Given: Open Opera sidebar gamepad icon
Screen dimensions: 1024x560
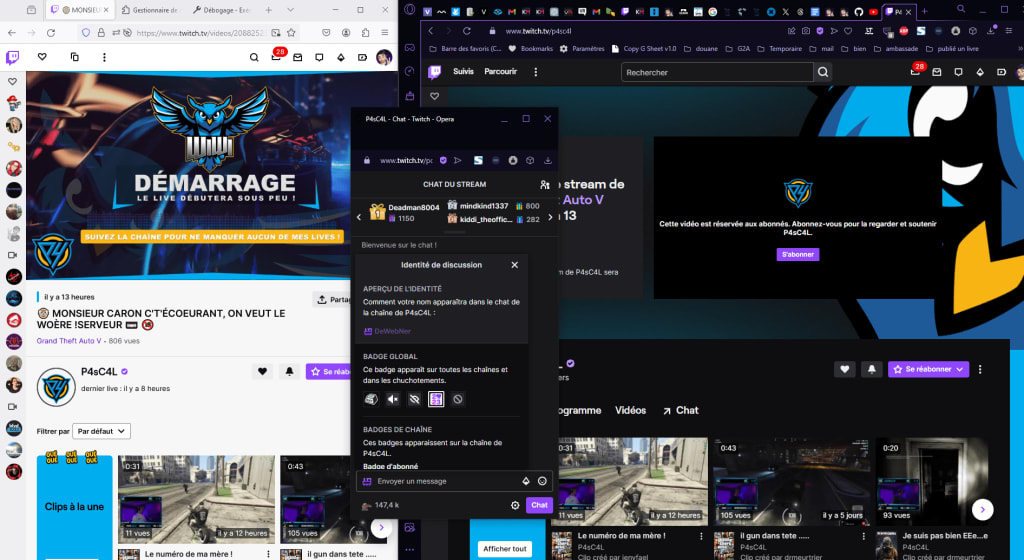Looking at the screenshot, I should pos(409,48).
